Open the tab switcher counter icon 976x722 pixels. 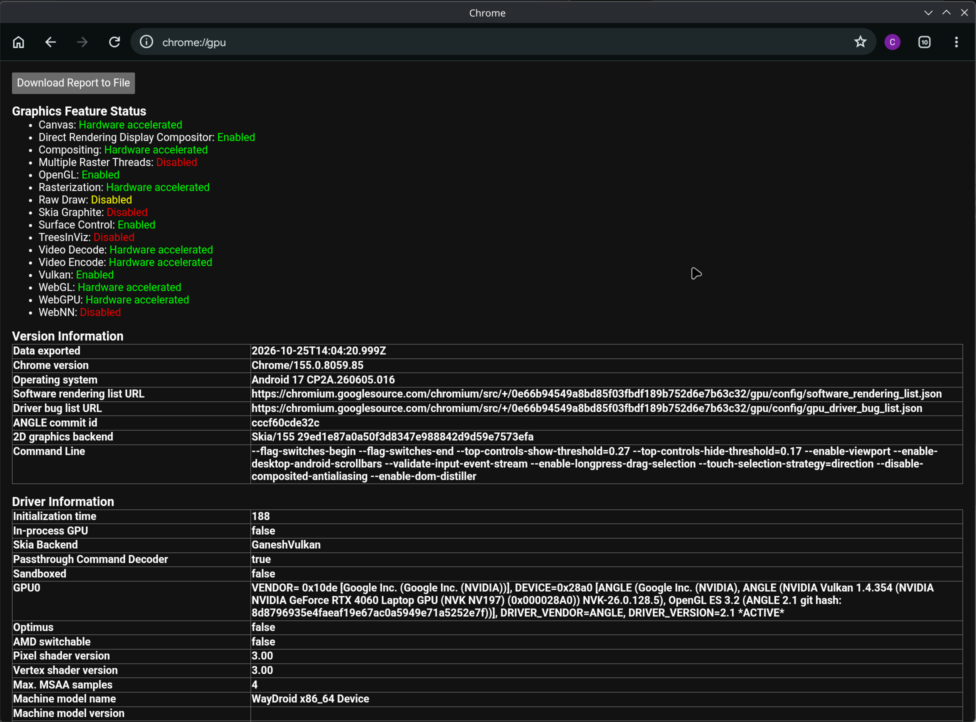pos(924,42)
